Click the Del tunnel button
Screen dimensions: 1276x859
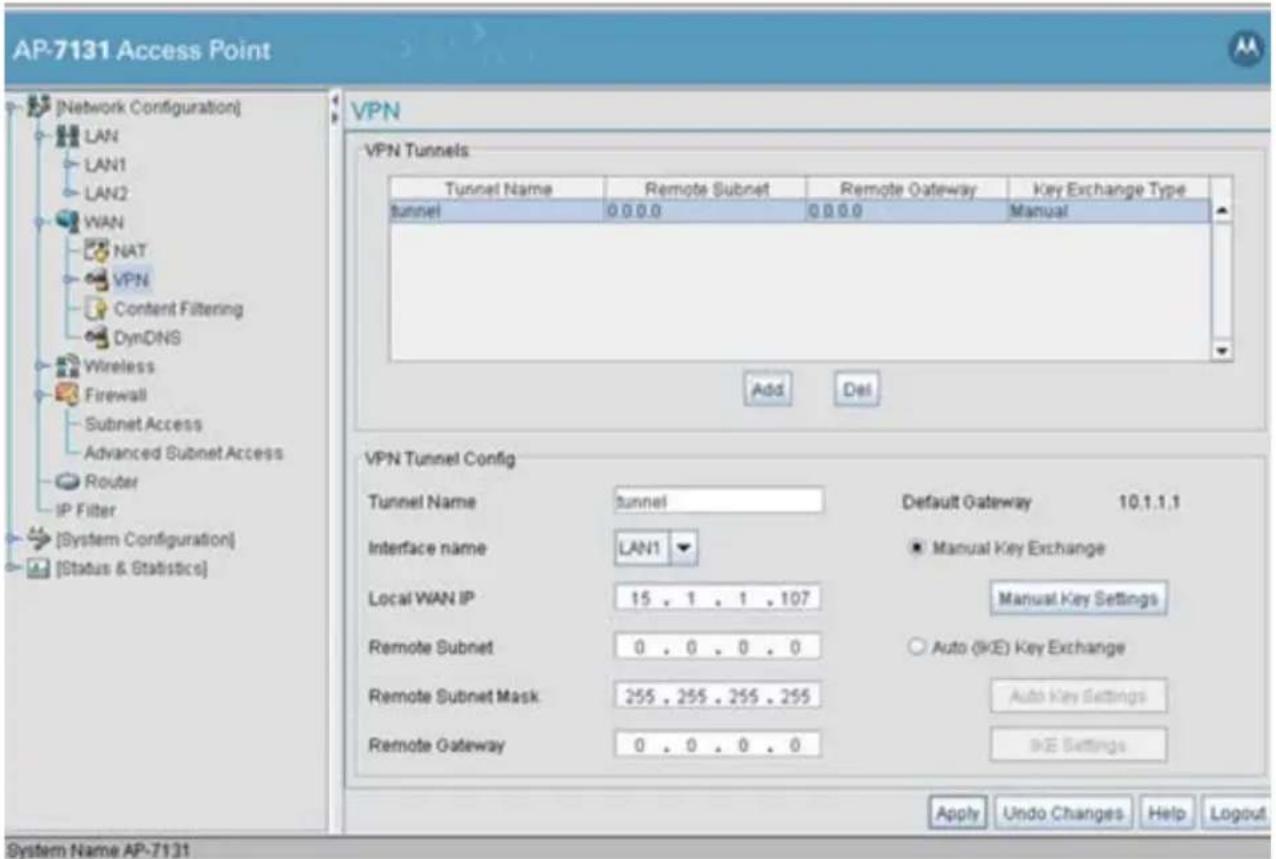click(x=857, y=390)
